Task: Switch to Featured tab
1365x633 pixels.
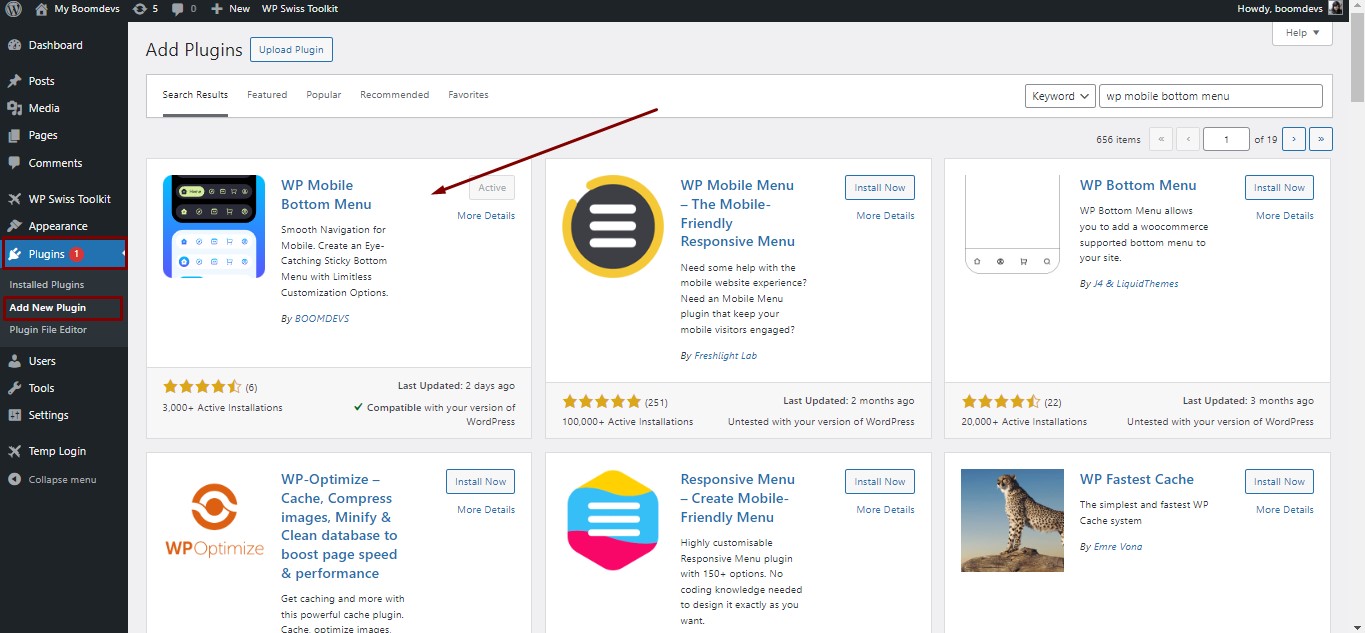Action: click(267, 95)
